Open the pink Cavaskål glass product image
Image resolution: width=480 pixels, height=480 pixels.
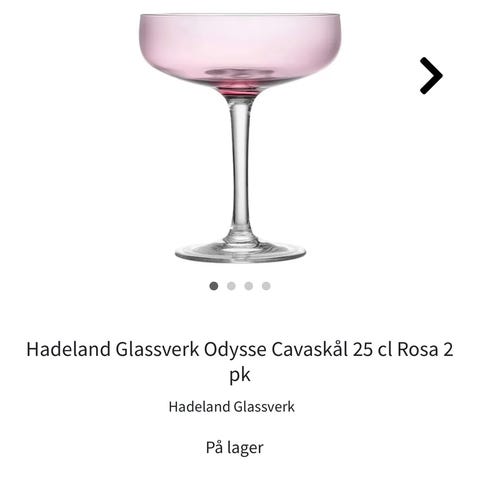[x=240, y=137]
